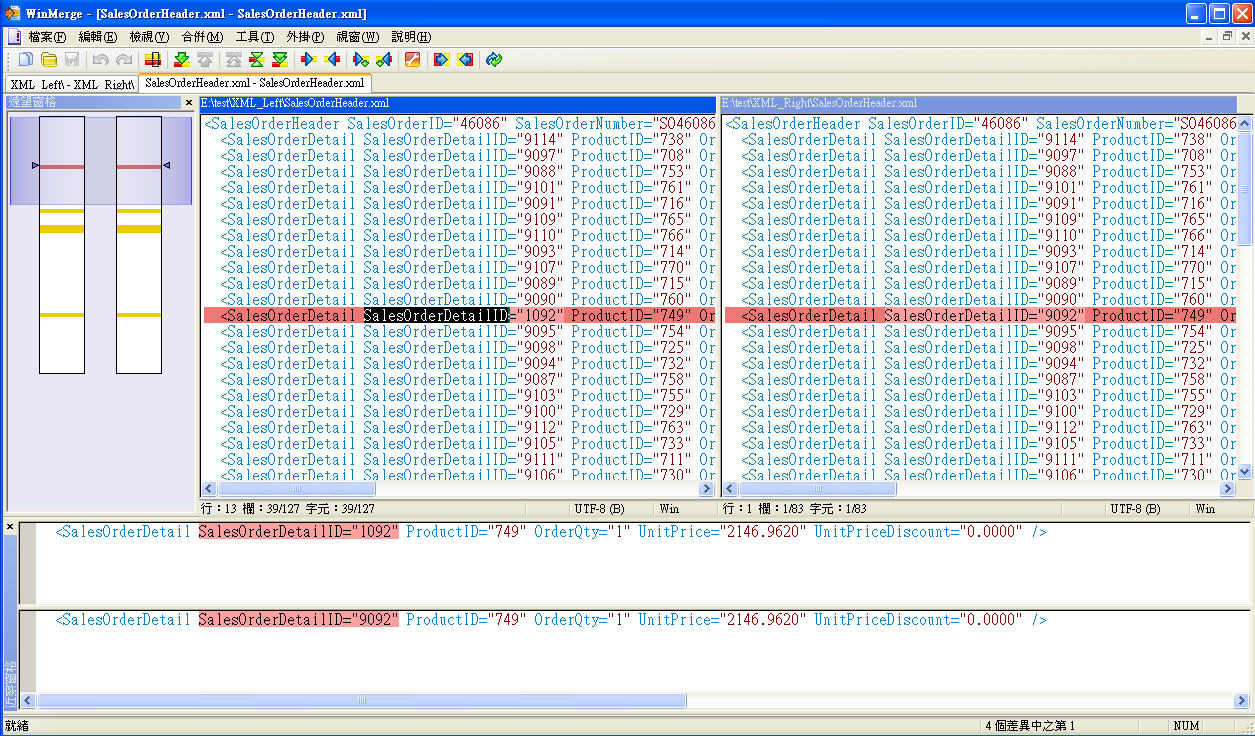Click upper diff pane SalesOrderDetailID="1092" highlight
This screenshot has height=736, width=1255.
[x=298, y=531]
